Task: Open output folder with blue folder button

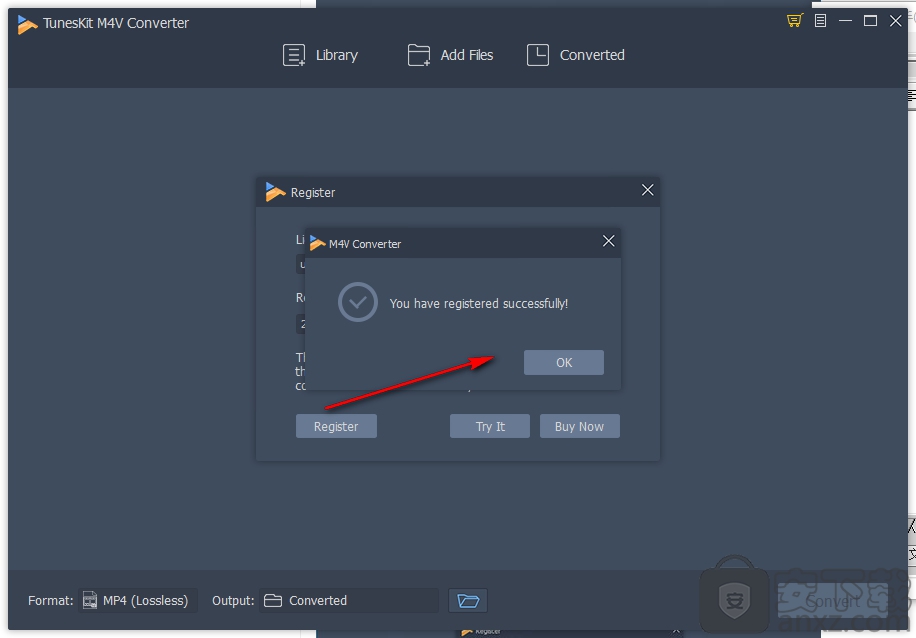Action: (468, 601)
